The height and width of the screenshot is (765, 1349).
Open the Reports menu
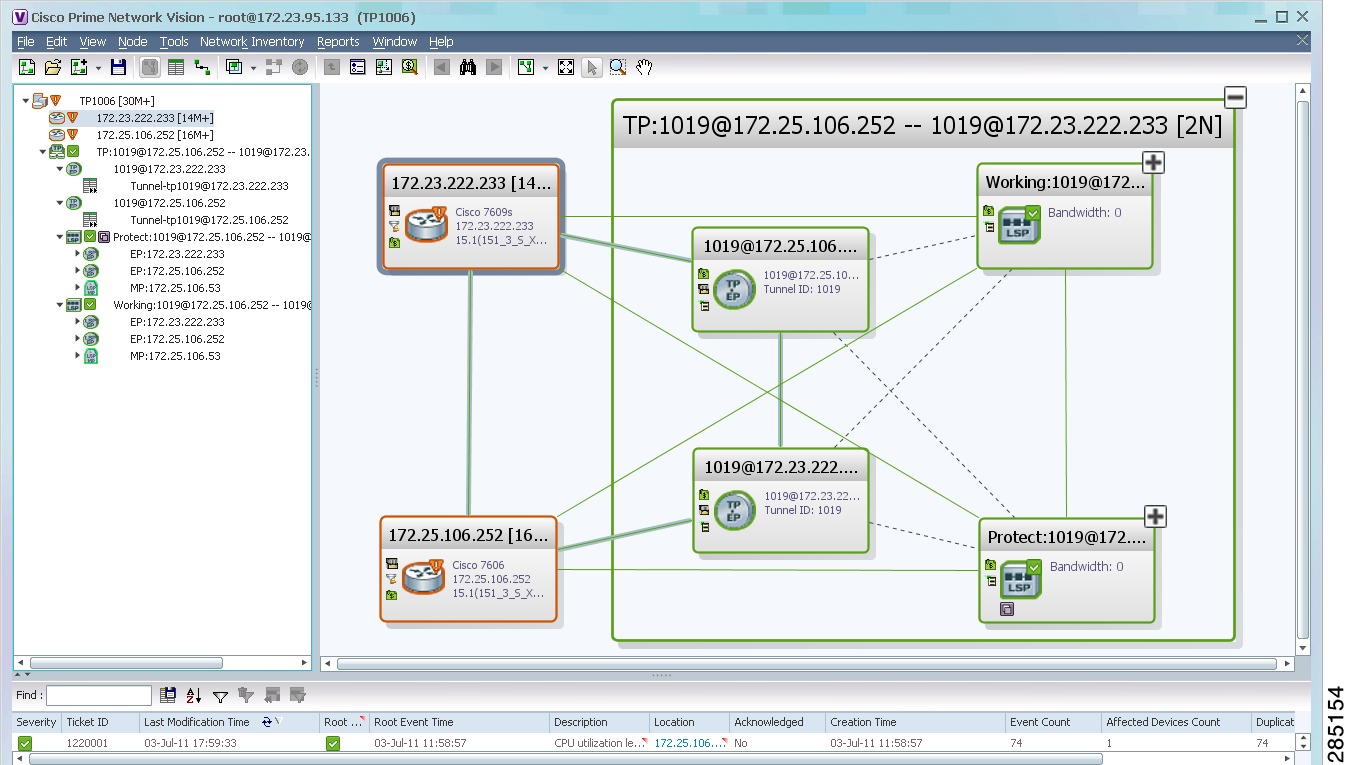[x=338, y=42]
